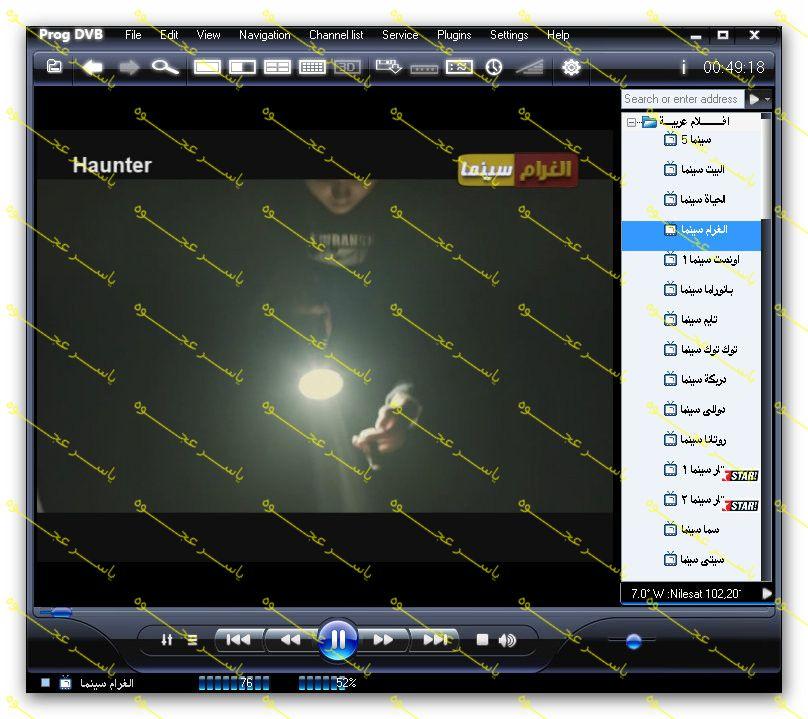The height and width of the screenshot is (719, 808).
Task: Click the rewind button
Action: [x=290, y=640]
